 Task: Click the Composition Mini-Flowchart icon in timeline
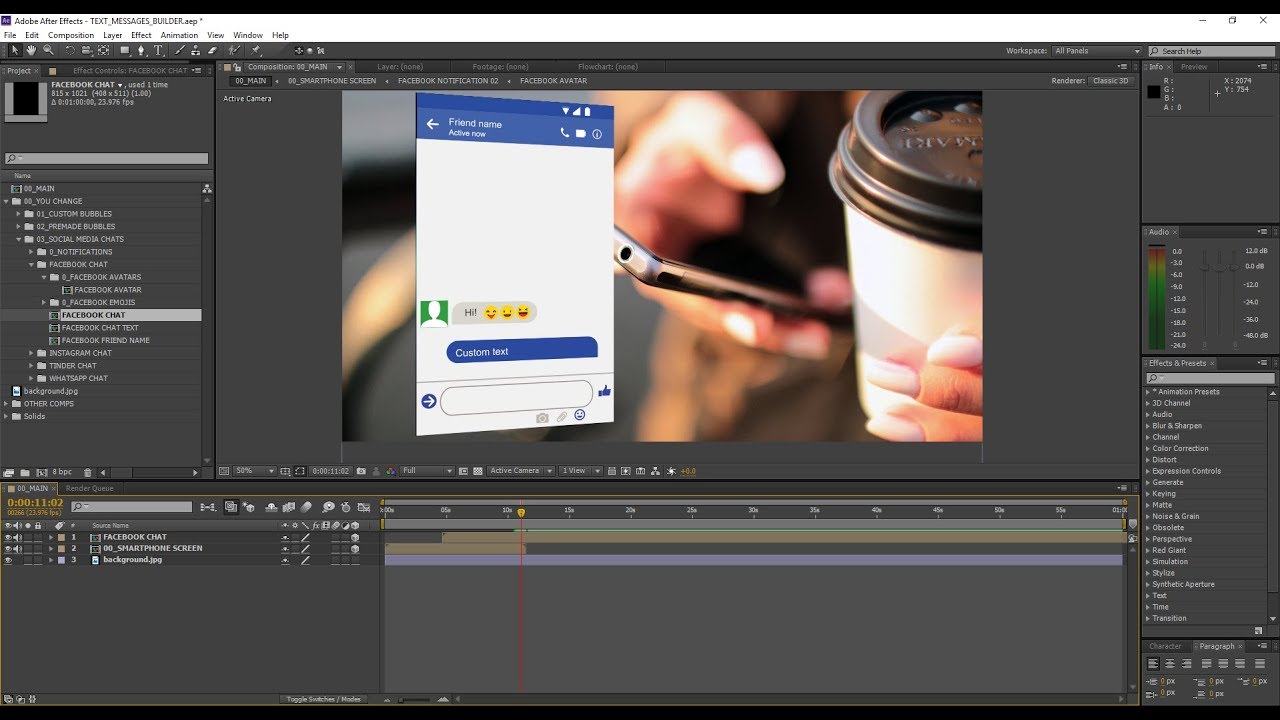coord(208,507)
